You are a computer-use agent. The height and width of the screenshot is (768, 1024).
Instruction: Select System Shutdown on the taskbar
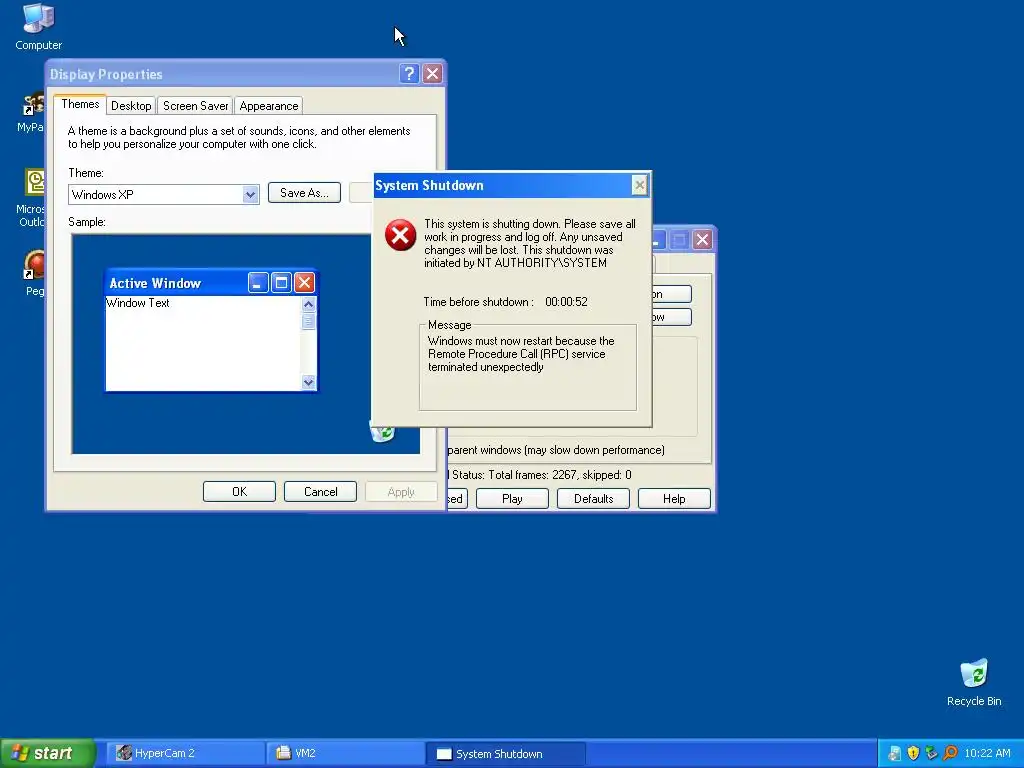(x=505, y=753)
